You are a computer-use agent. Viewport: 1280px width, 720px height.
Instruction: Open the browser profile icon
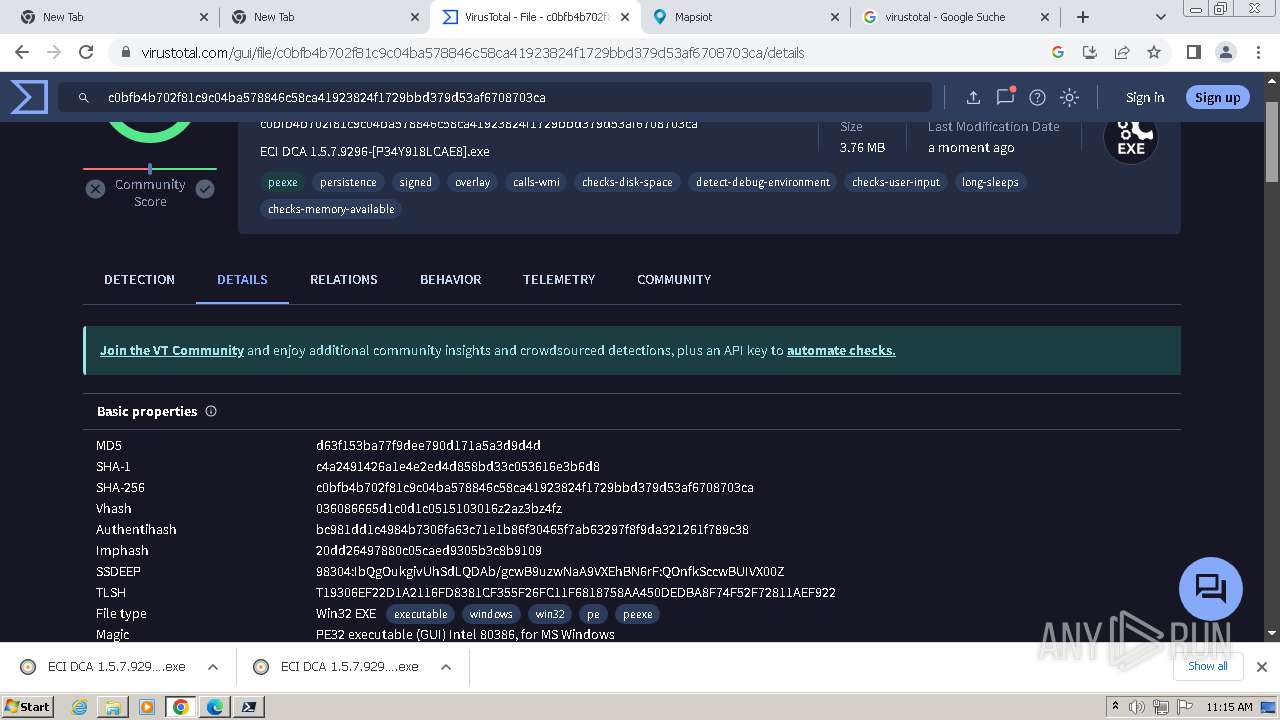(1225, 52)
